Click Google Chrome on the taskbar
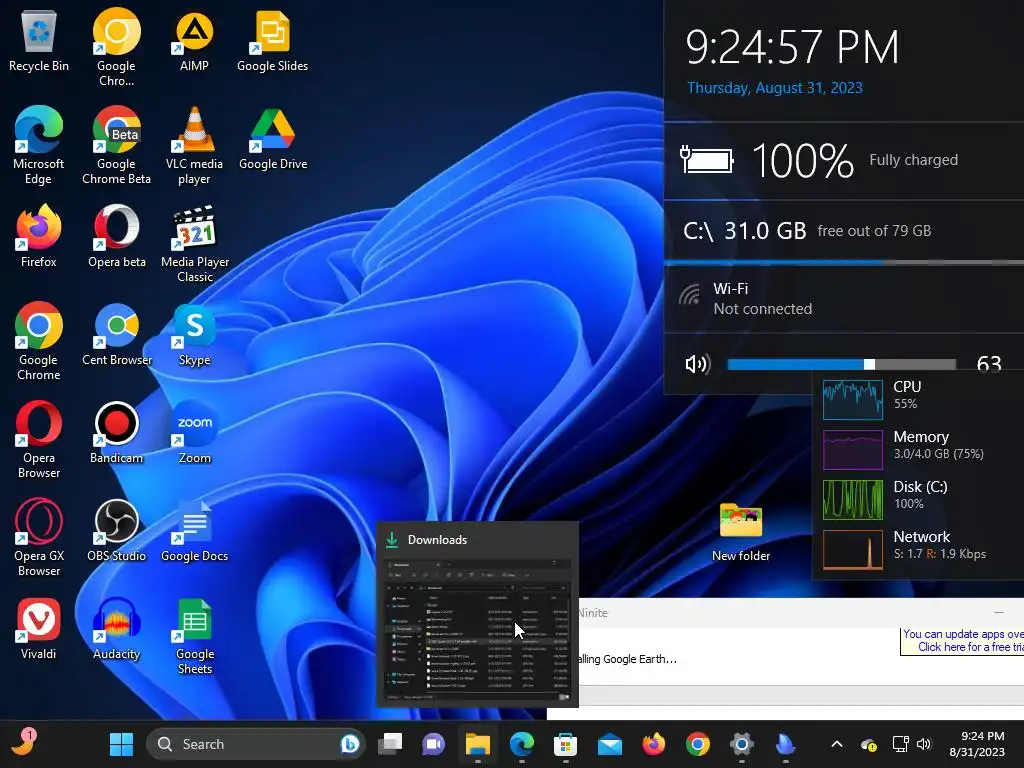 pos(697,744)
